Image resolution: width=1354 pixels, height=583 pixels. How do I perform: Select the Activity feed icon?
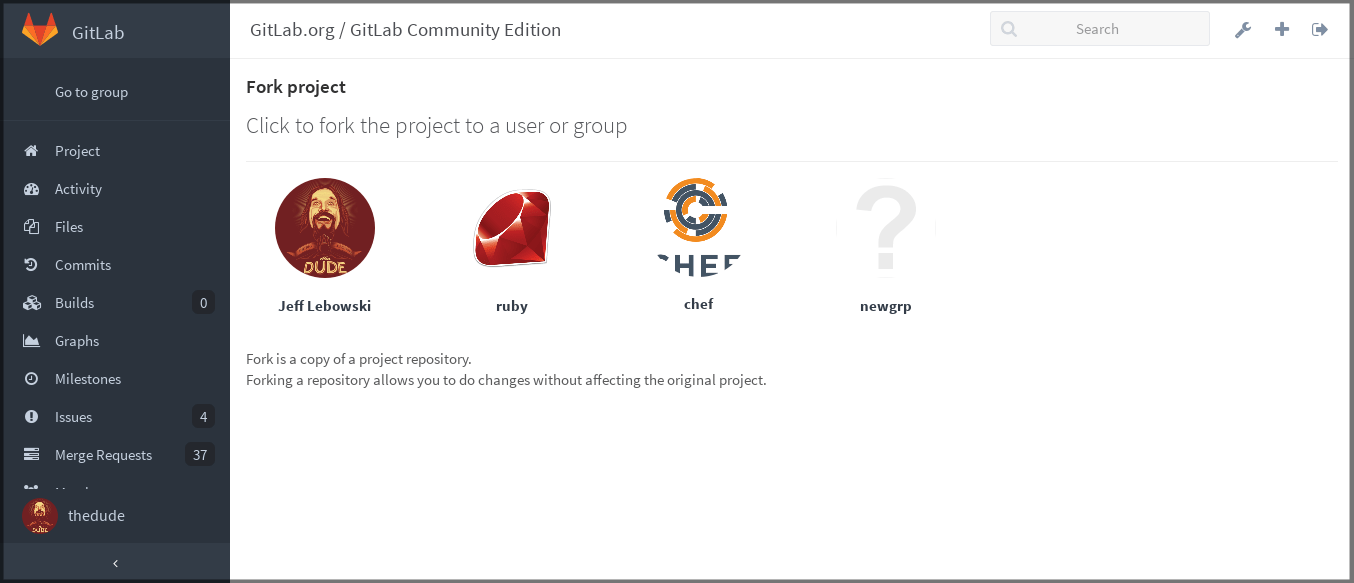tap(33, 189)
